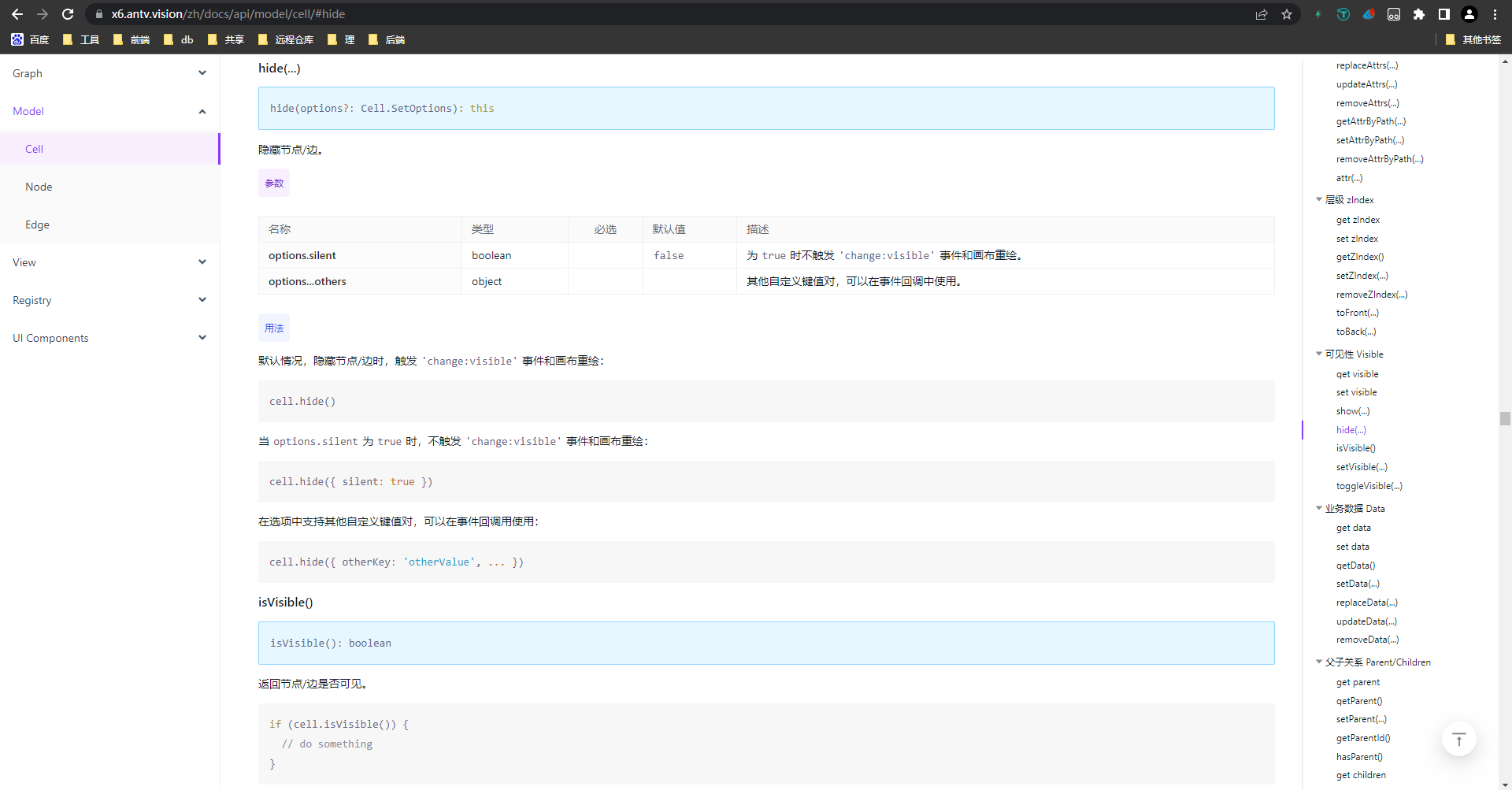Collapse the 可见性 Visible outline group

click(1319, 354)
